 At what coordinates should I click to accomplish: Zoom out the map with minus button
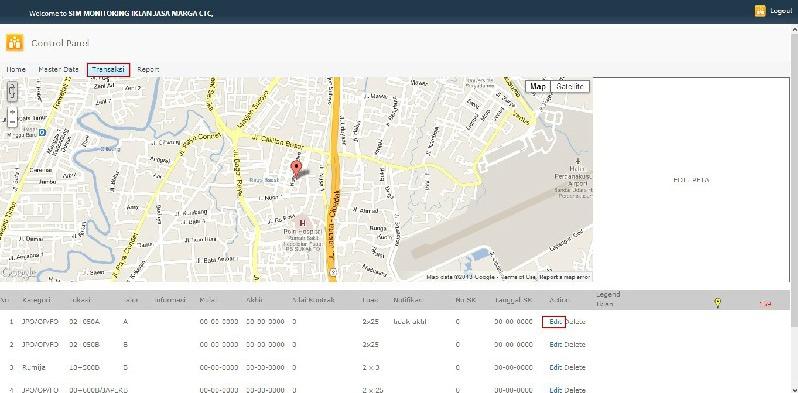[12, 122]
